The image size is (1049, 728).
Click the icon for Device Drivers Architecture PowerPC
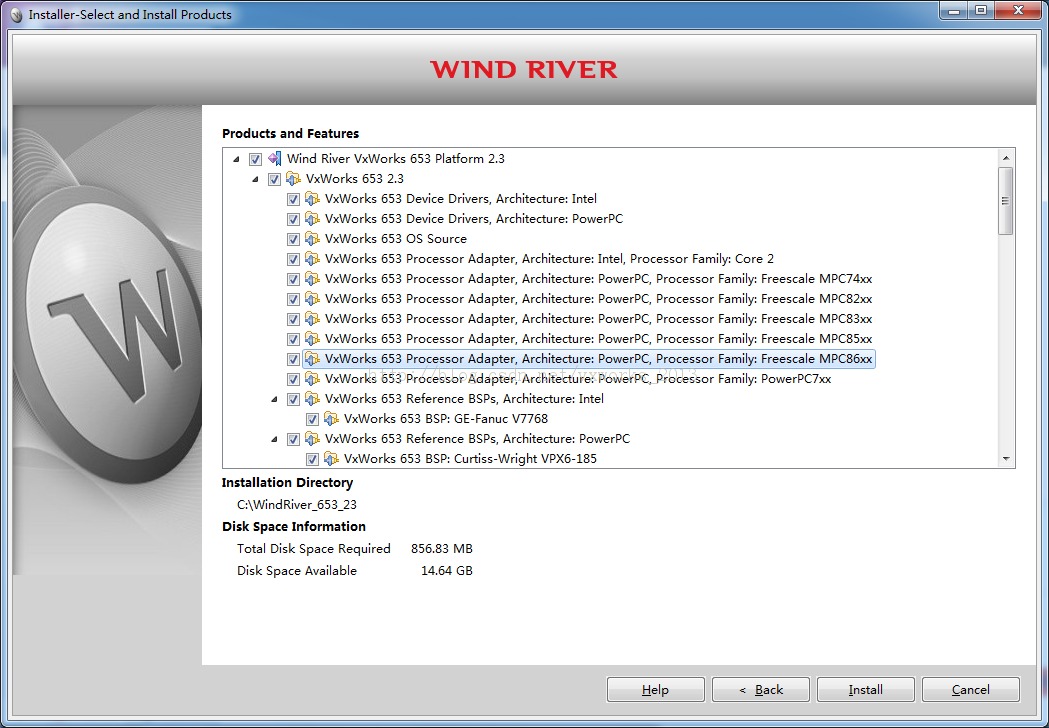[312, 219]
